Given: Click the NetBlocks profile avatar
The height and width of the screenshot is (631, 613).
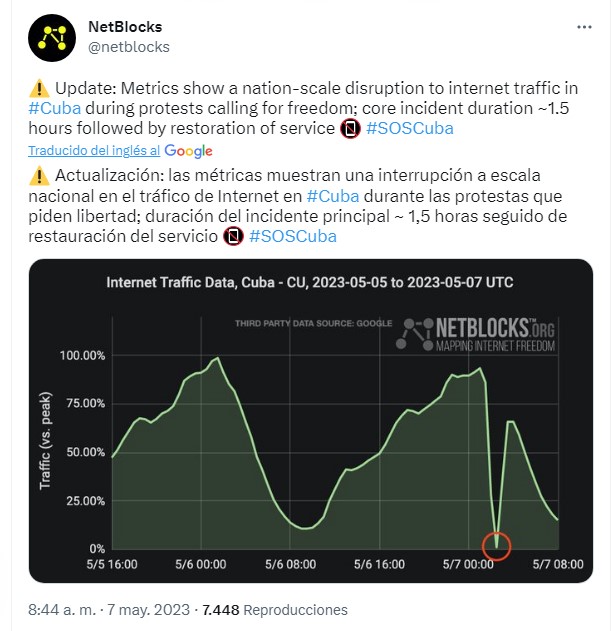Looking at the screenshot, I should pyautogui.click(x=52, y=38).
